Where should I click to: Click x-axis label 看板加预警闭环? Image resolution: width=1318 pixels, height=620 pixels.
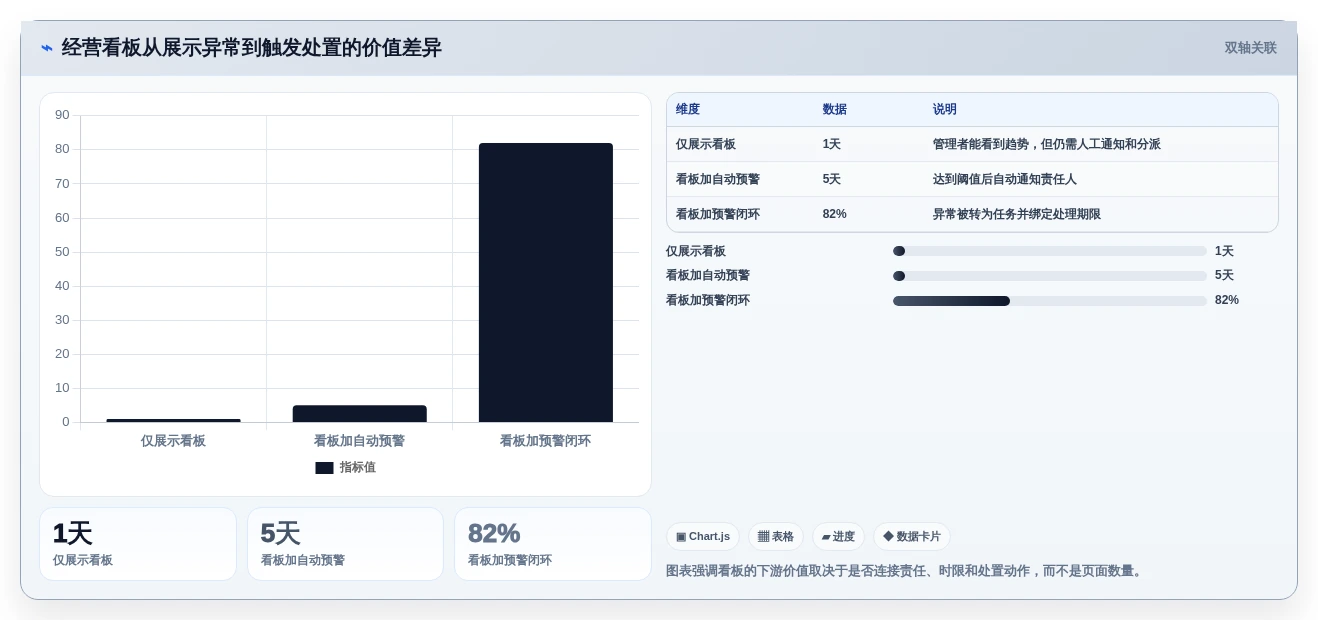[546, 441]
